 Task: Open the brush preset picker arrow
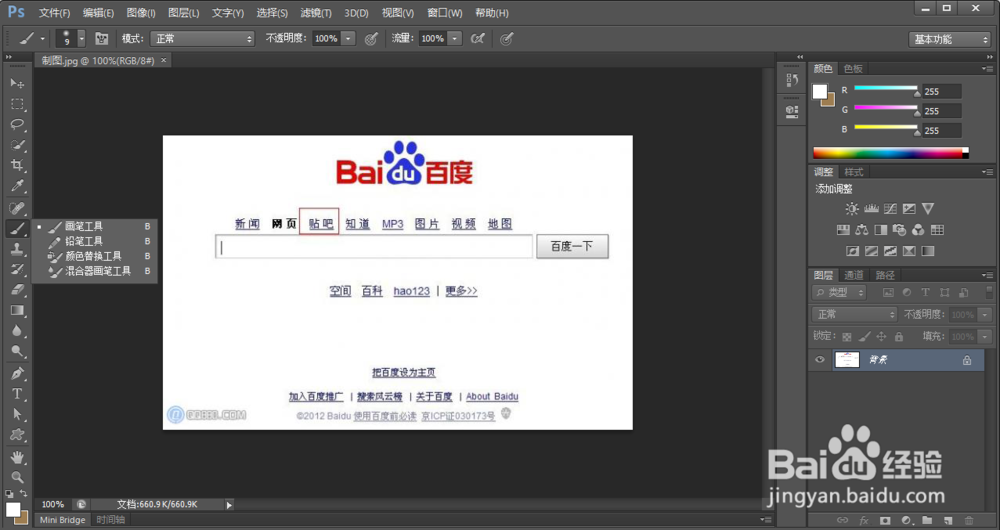pos(82,39)
